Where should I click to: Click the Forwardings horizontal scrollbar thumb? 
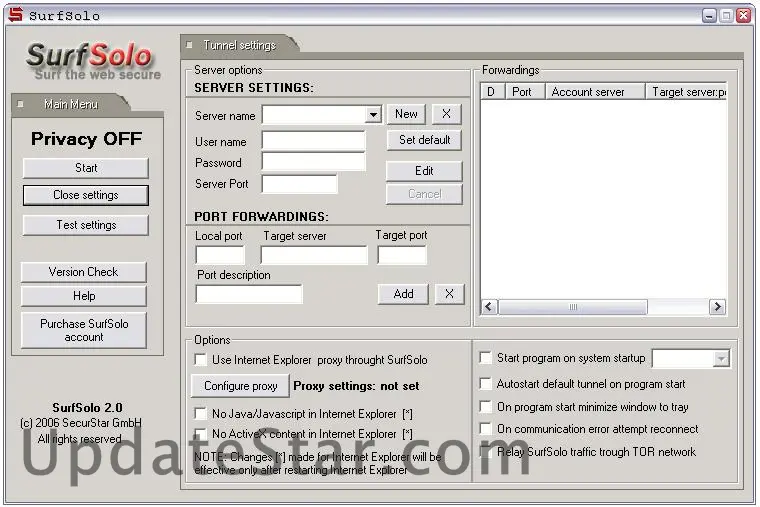point(572,307)
